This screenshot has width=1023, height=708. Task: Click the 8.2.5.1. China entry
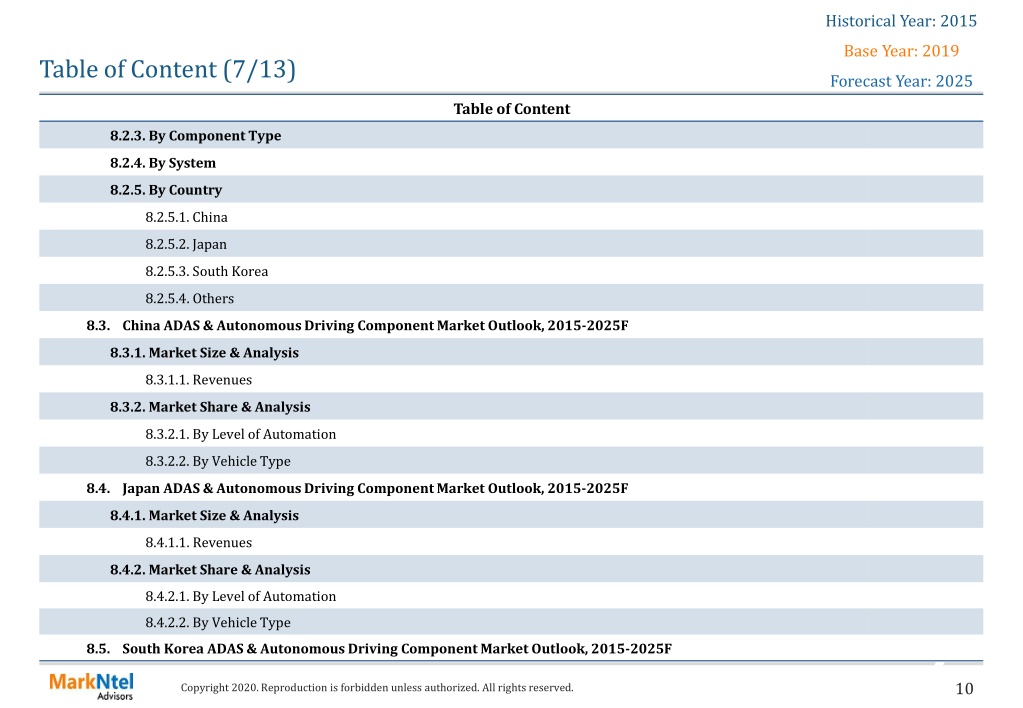point(186,217)
